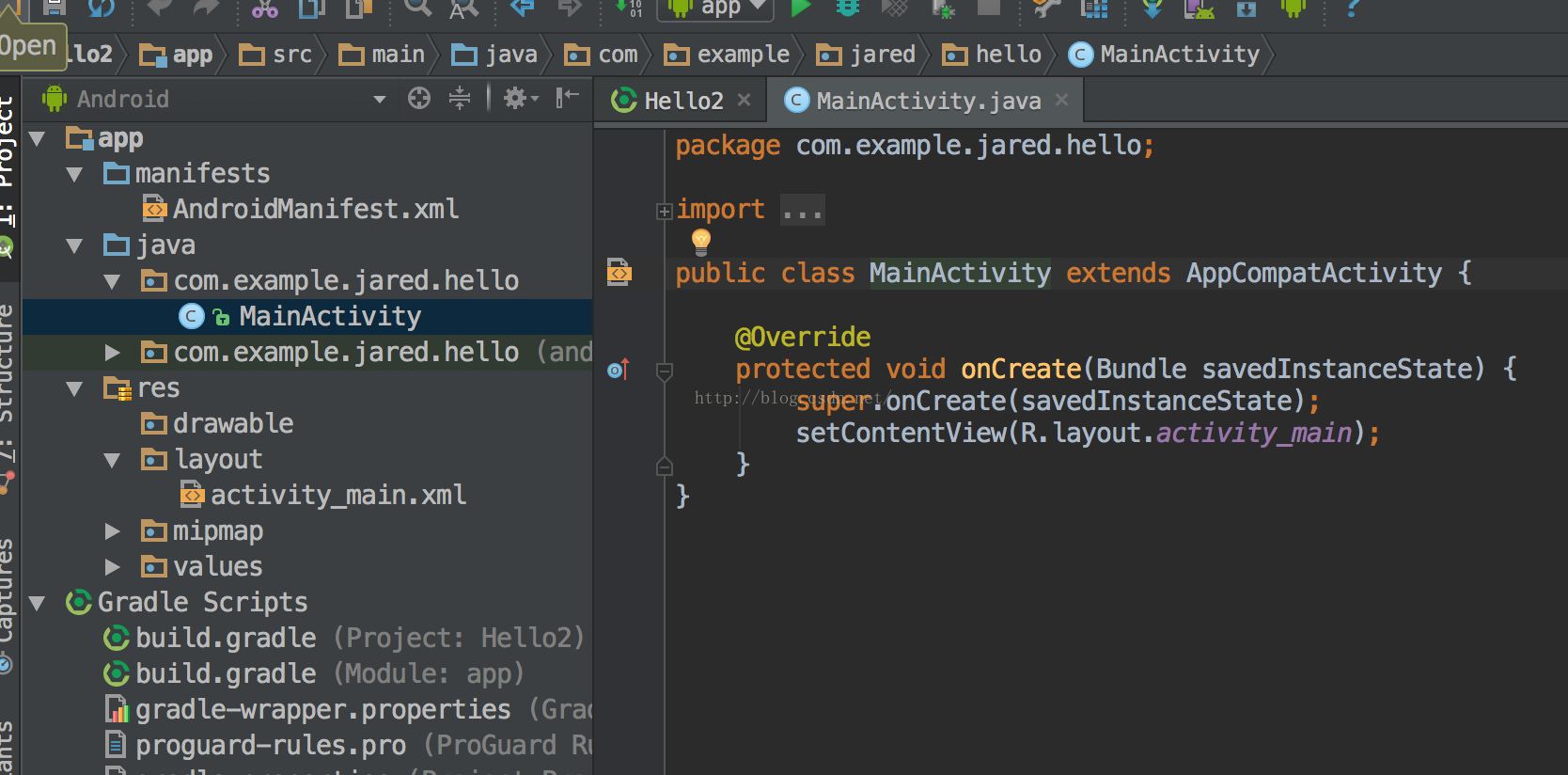
Task: Collapse the first com.example.jared.hello package
Action: (112, 282)
